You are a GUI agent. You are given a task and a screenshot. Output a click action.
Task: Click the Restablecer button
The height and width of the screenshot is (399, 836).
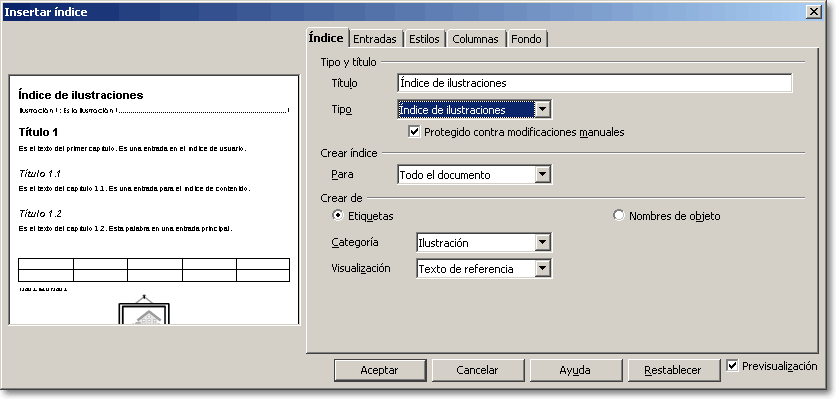[x=673, y=370]
